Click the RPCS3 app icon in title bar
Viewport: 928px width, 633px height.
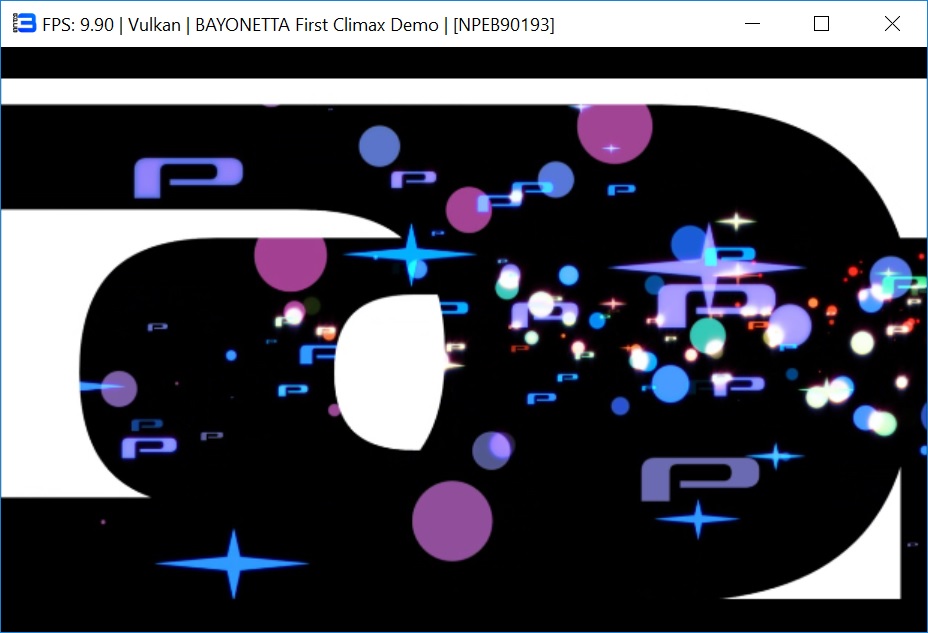click(24, 24)
